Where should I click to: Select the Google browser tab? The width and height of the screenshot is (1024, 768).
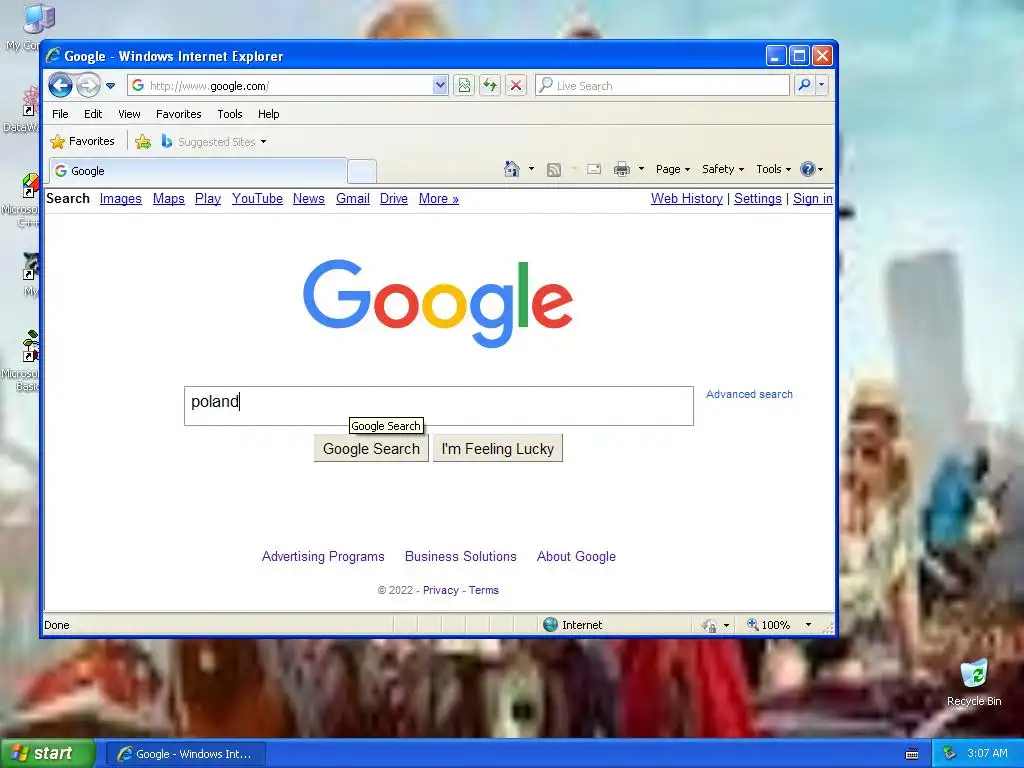(198, 171)
